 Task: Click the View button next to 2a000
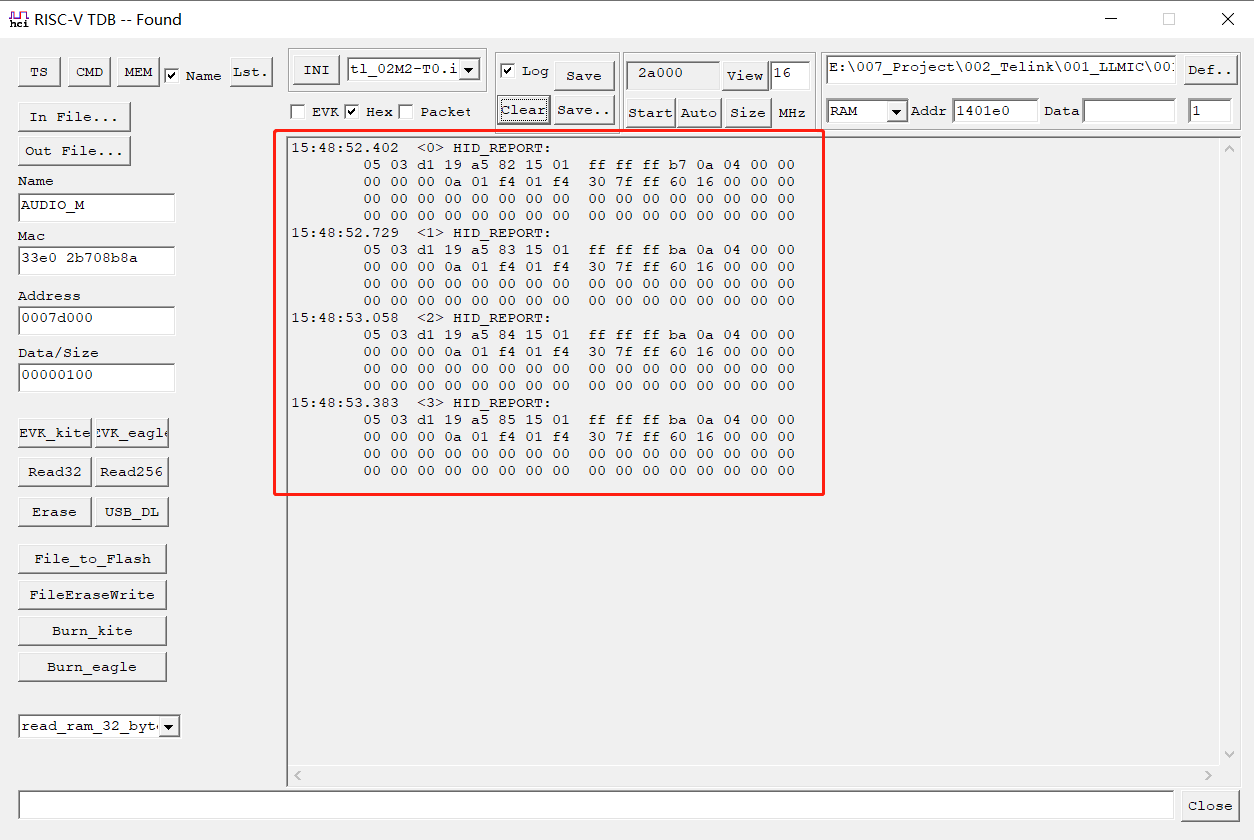(x=745, y=76)
